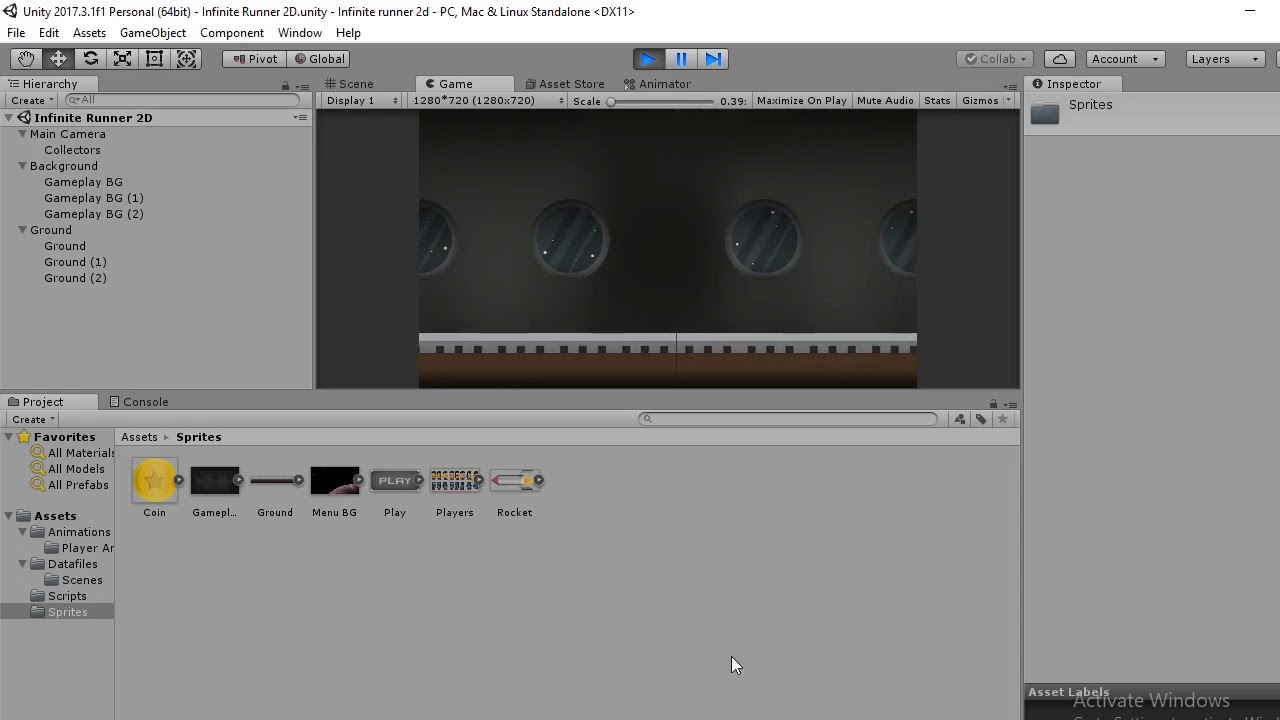Open the Window menu
The width and height of the screenshot is (1280, 720).
tap(300, 33)
